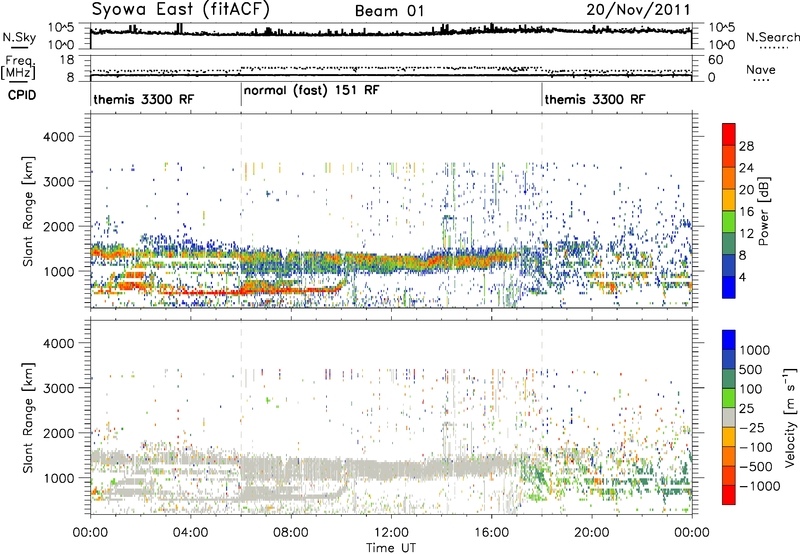Viewport: 800px width, 554px height.
Task: Click the second 'themis 3300 RF' label after 16:00
Action: click(595, 99)
